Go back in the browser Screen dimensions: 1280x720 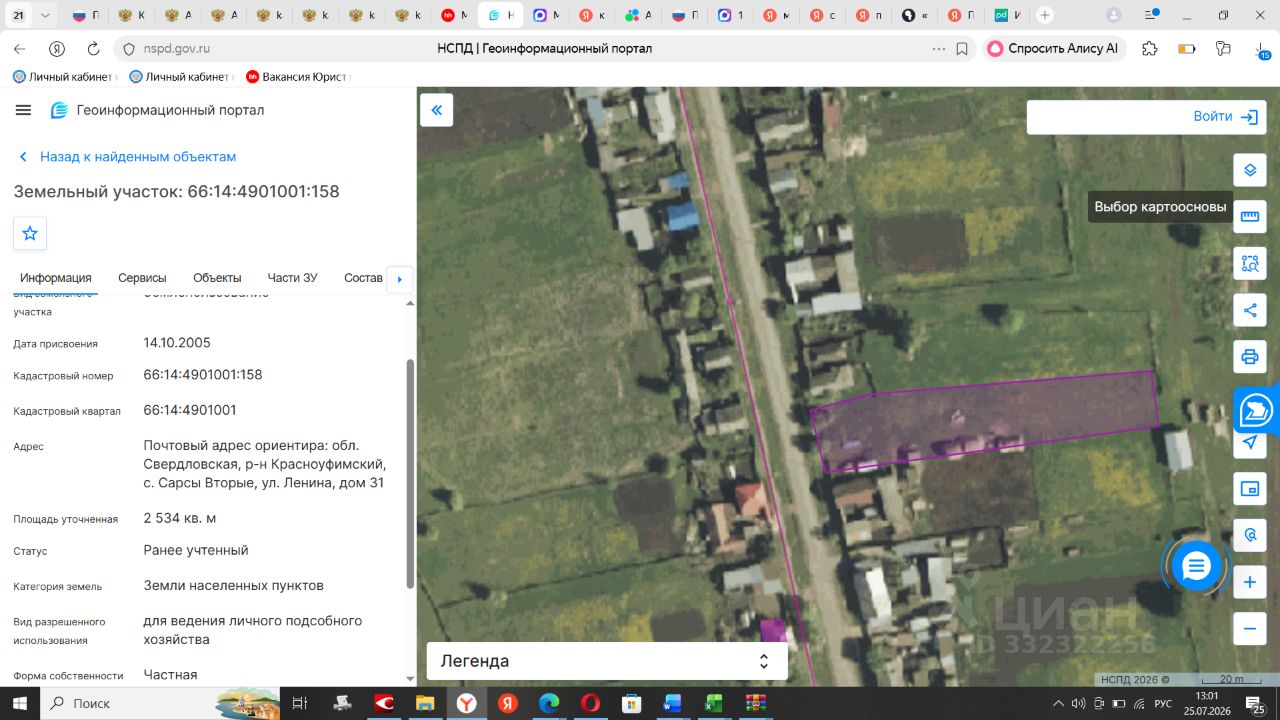pos(20,49)
